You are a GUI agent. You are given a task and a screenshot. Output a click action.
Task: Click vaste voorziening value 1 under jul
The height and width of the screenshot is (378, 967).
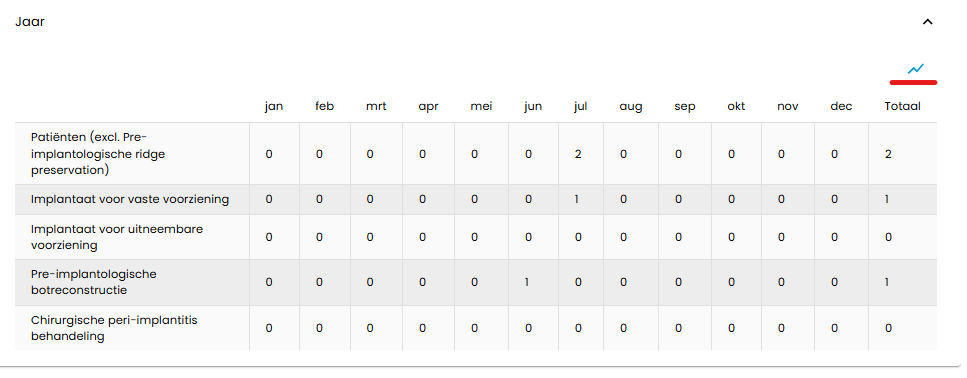577,199
